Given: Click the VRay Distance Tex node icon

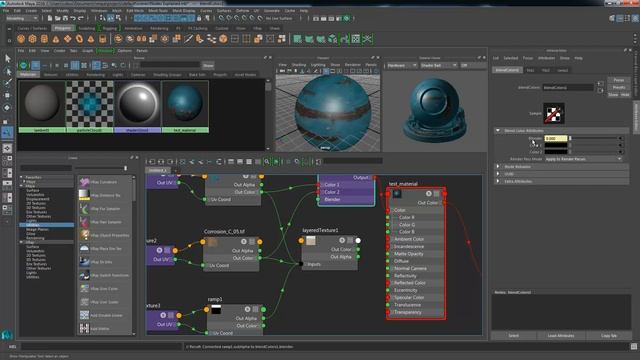Looking at the screenshot, I should tap(84, 195).
